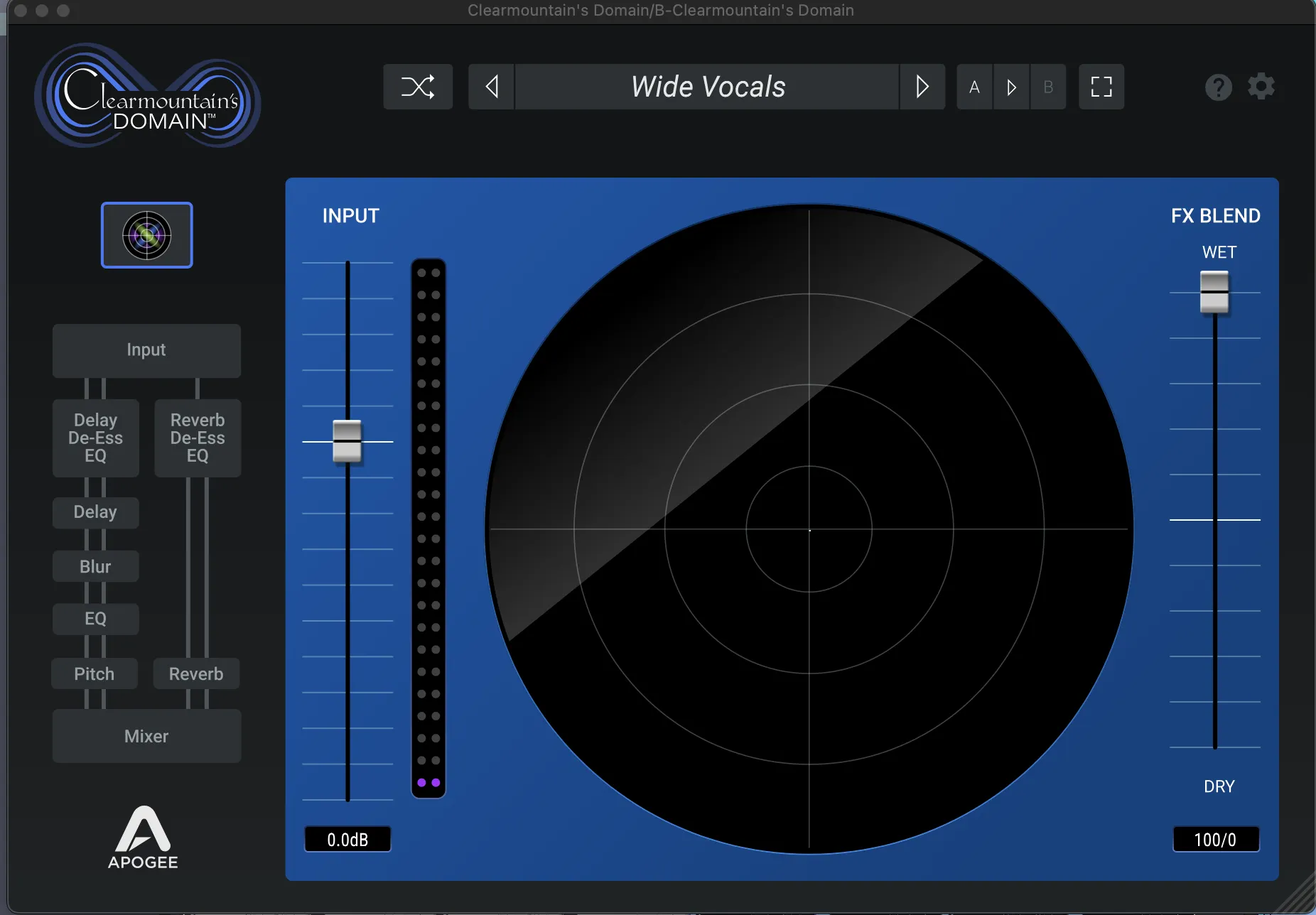Open the Mixer module
This screenshot has width=1316, height=915.
click(146, 736)
